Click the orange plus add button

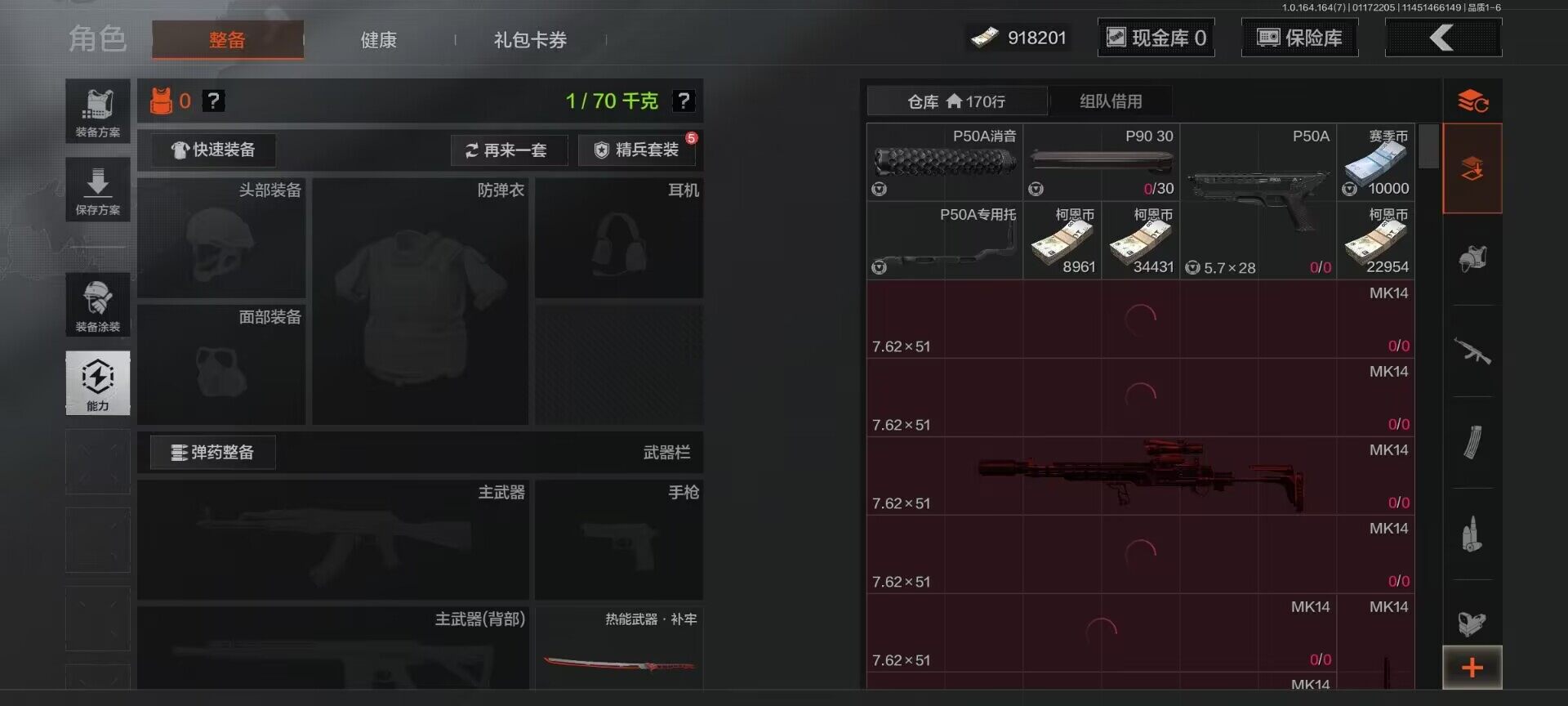[x=1472, y=668]
